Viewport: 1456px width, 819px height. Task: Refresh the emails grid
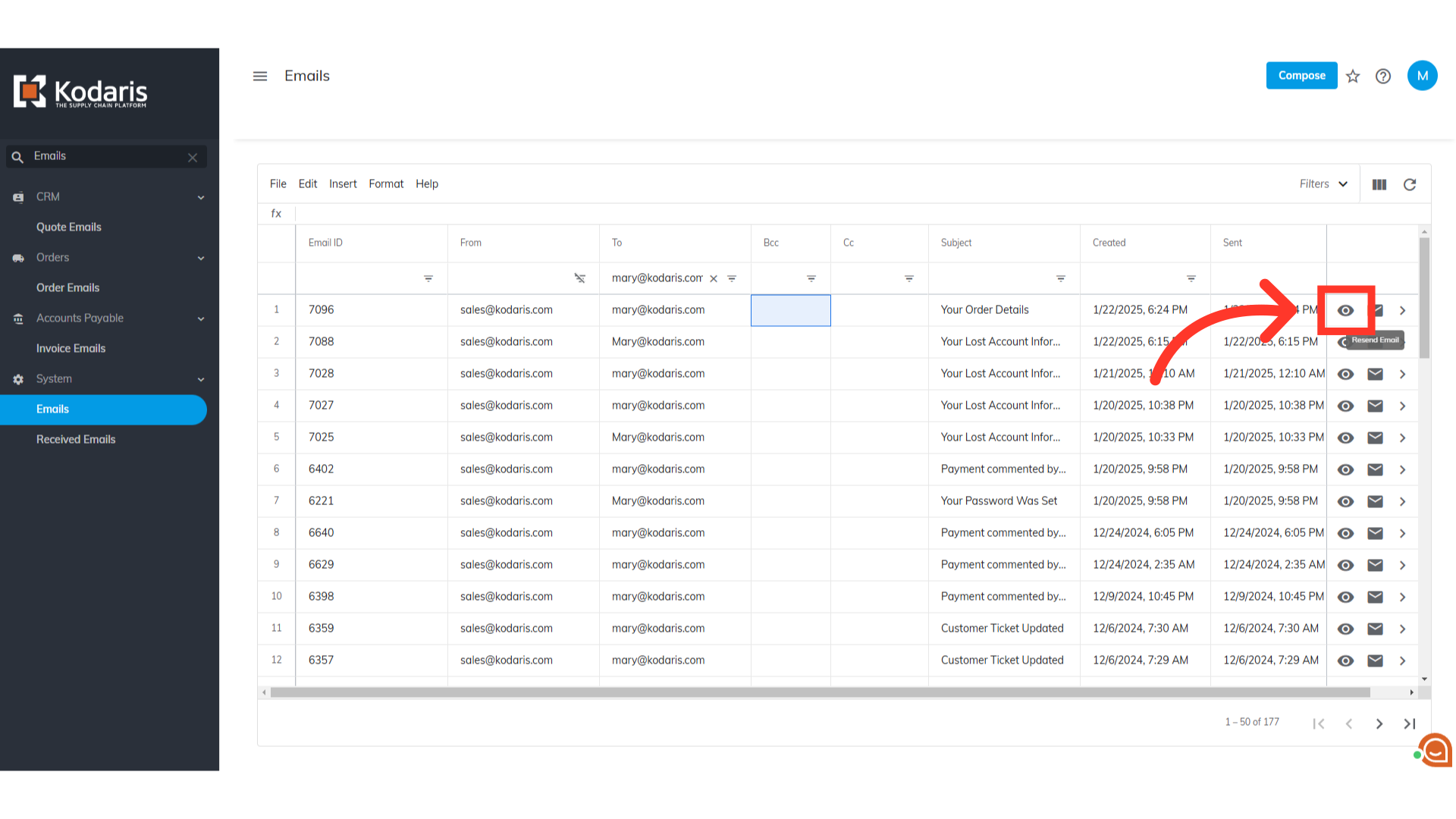(x=1410, y=184)
